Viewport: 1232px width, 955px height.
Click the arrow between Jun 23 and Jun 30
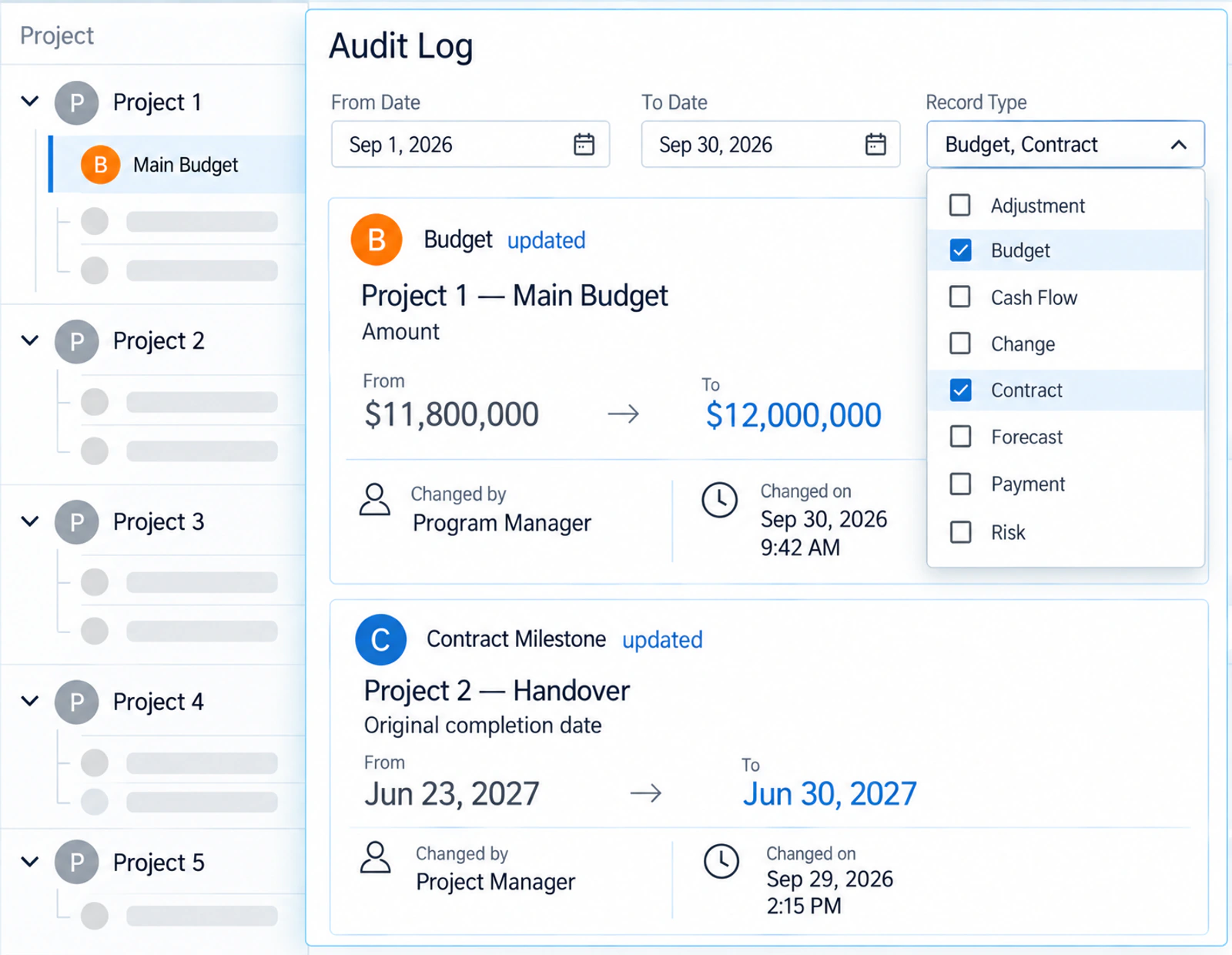click(646, 793)
